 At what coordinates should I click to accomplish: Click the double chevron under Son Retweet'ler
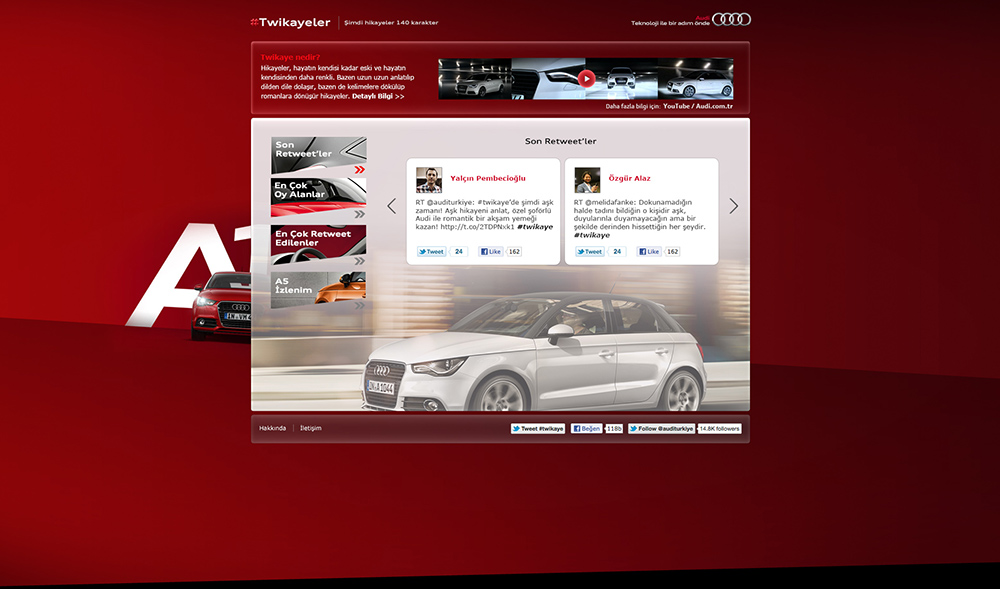coord(360,170)
